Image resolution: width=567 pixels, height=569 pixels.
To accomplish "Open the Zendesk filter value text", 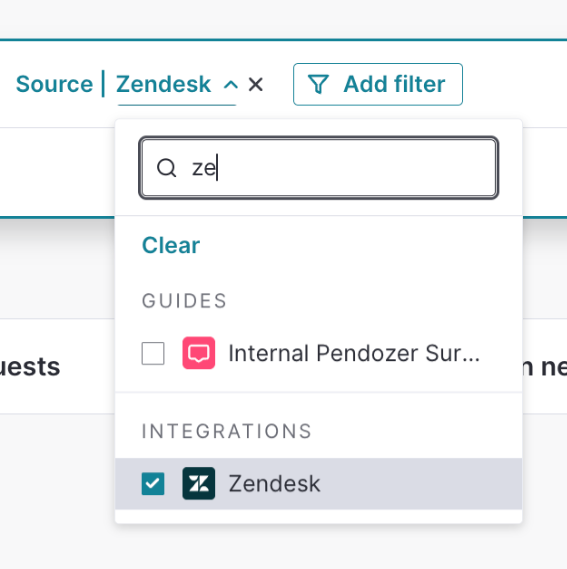I will [163, 84].
